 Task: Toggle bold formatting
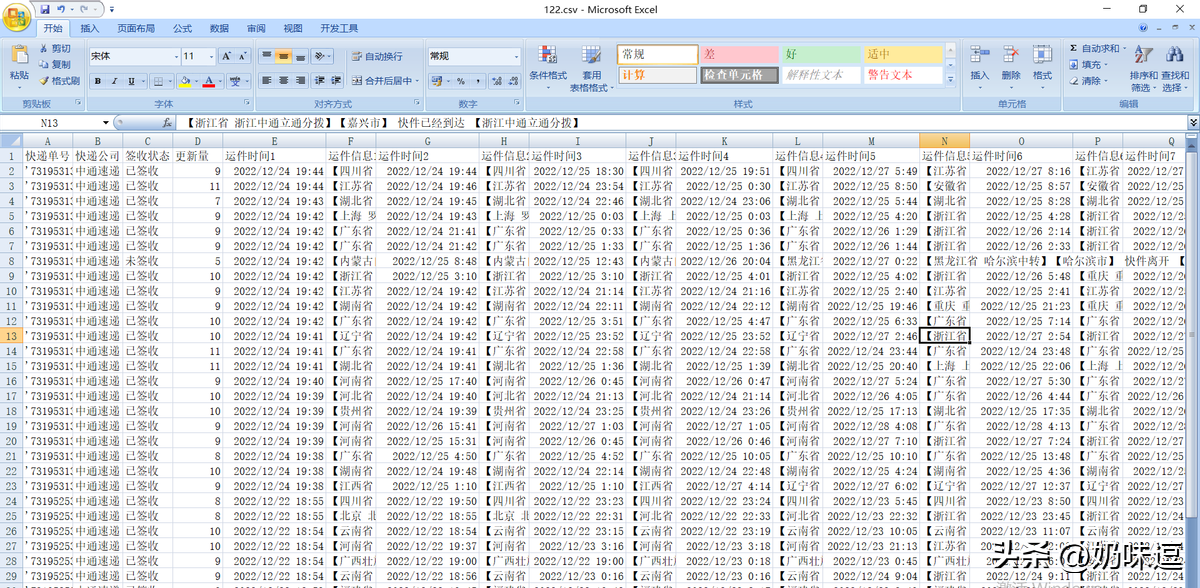(98, 81)
